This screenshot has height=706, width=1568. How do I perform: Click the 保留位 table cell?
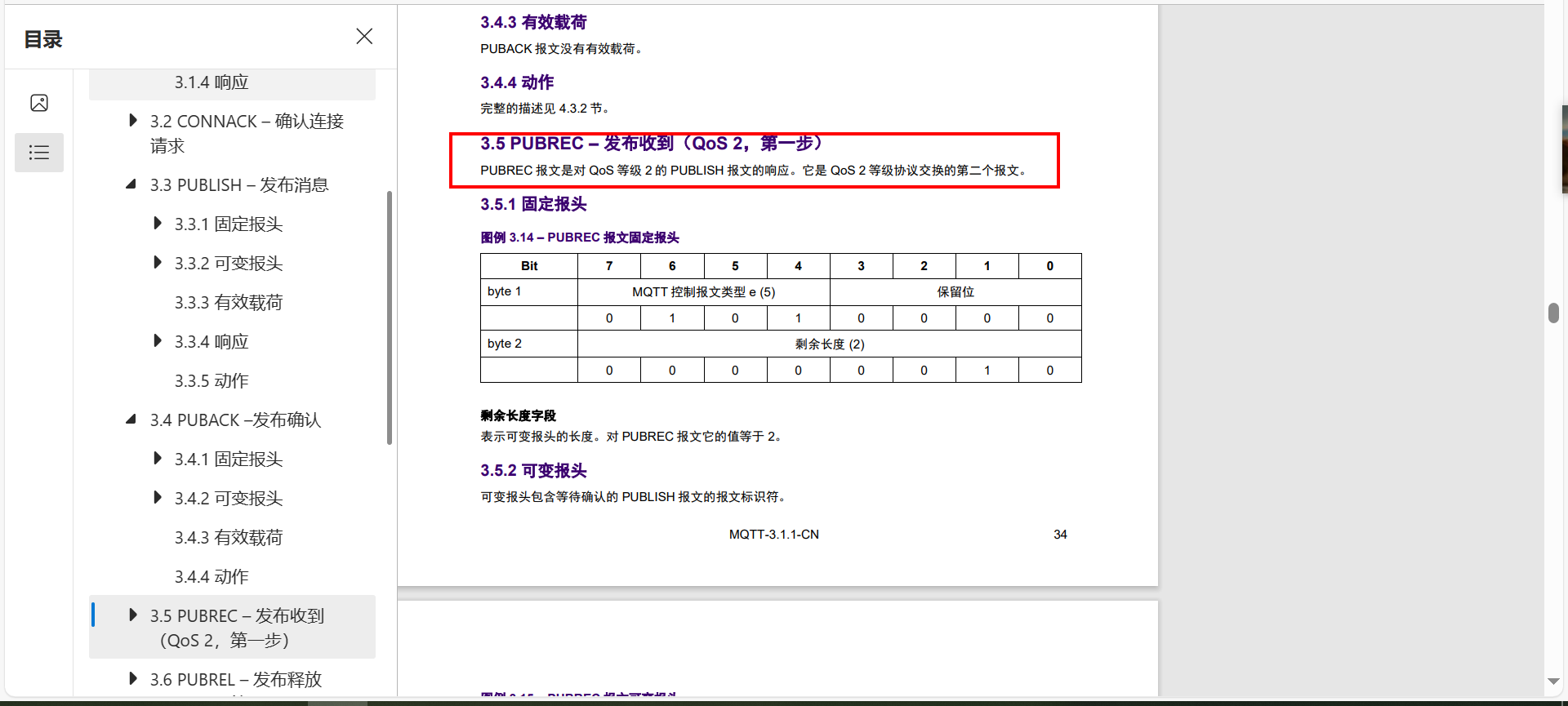click(x=955, y=292)
